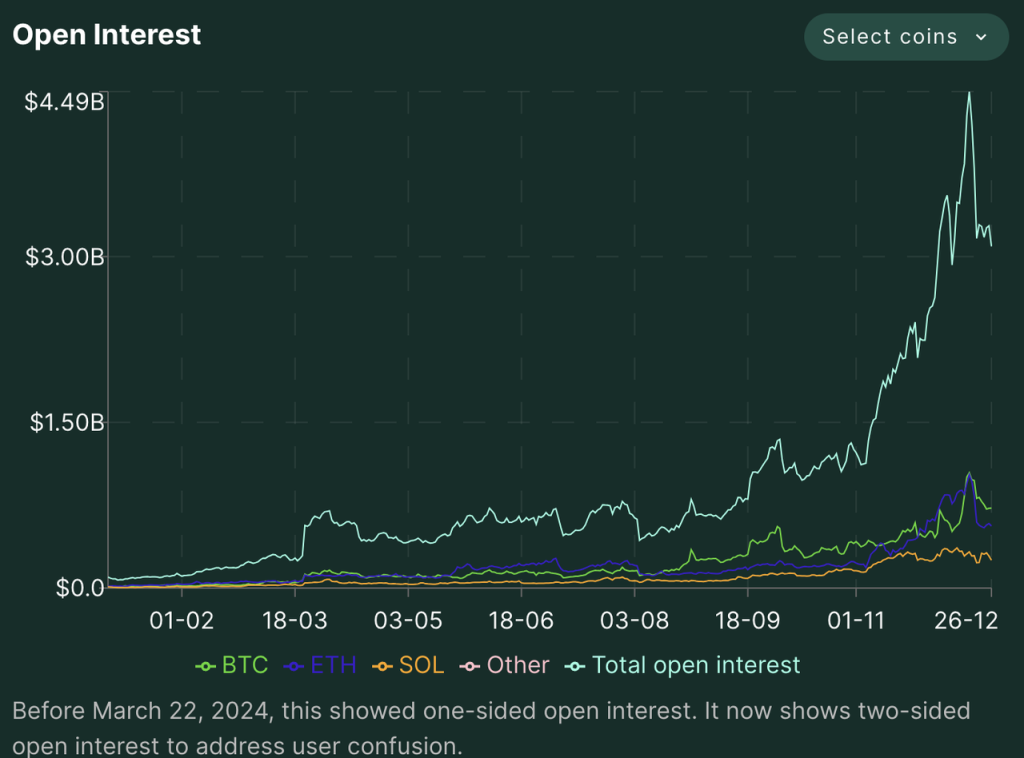
Task: Click the 01-11 x-axis date label
Action: tap(856, 620)
